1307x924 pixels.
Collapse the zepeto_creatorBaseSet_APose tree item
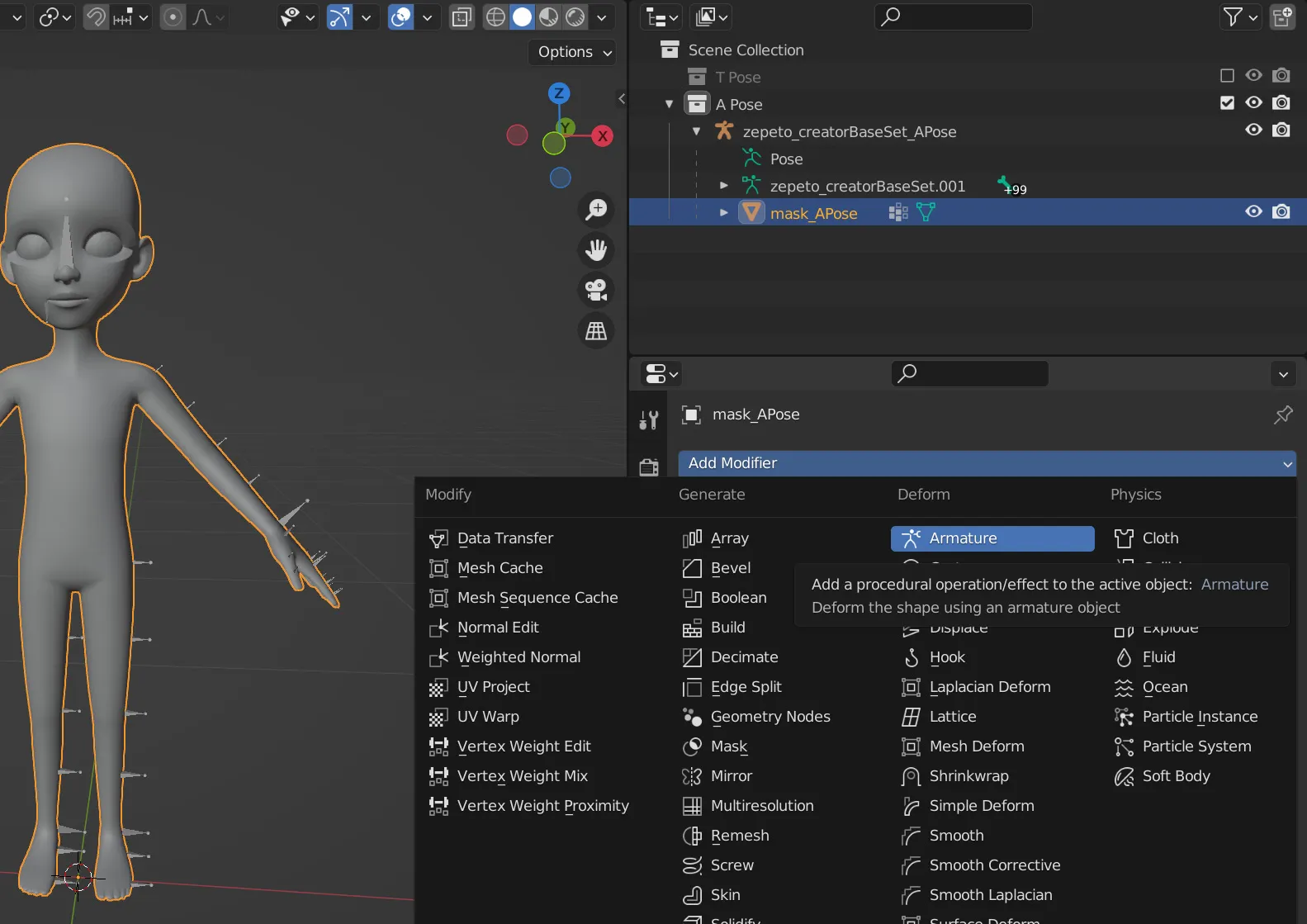click(697, 131)
